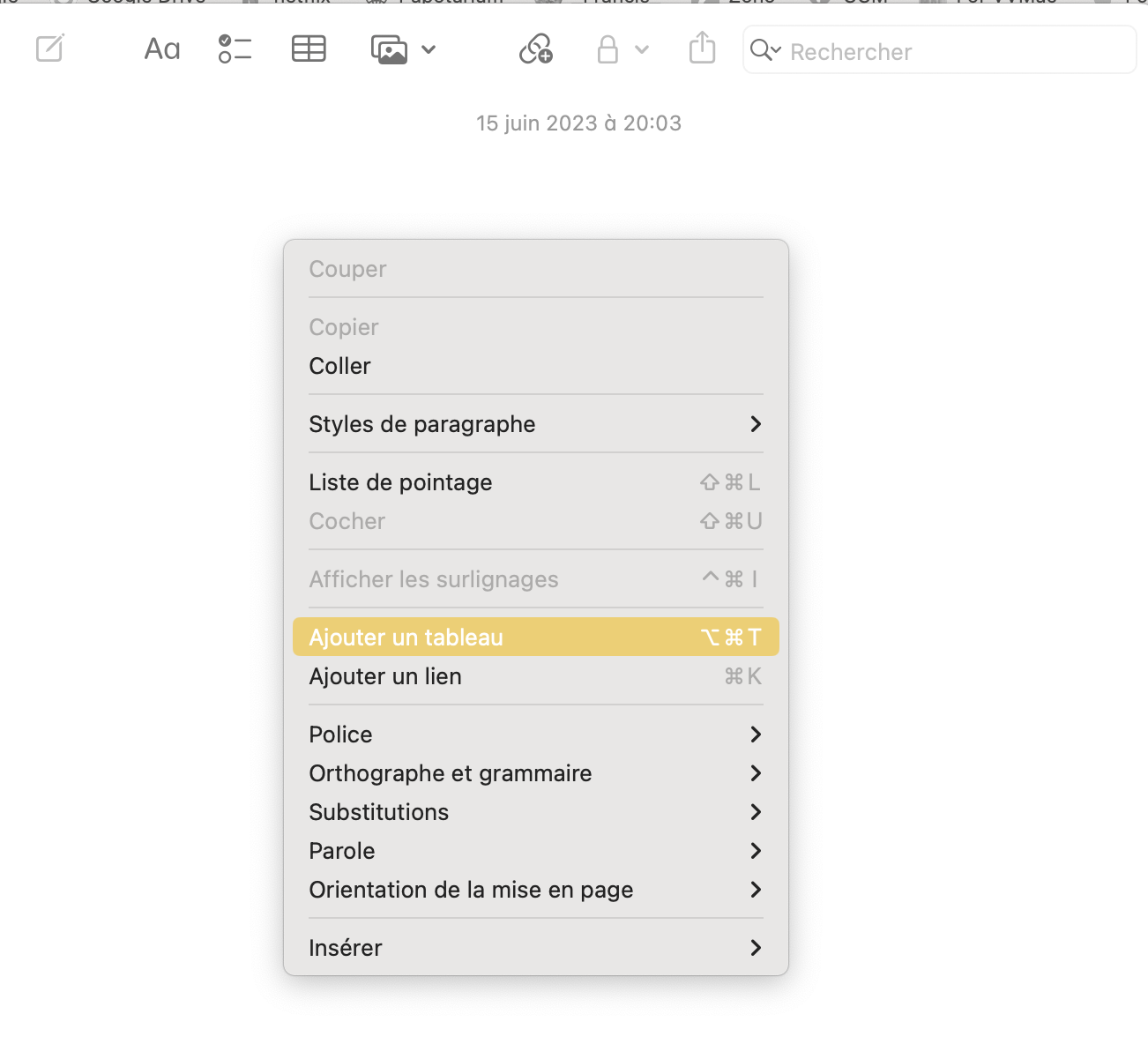Insert a table using the toolbar icon
This screenshot has width=1148, height=1044.
click(x=309, y=49)
